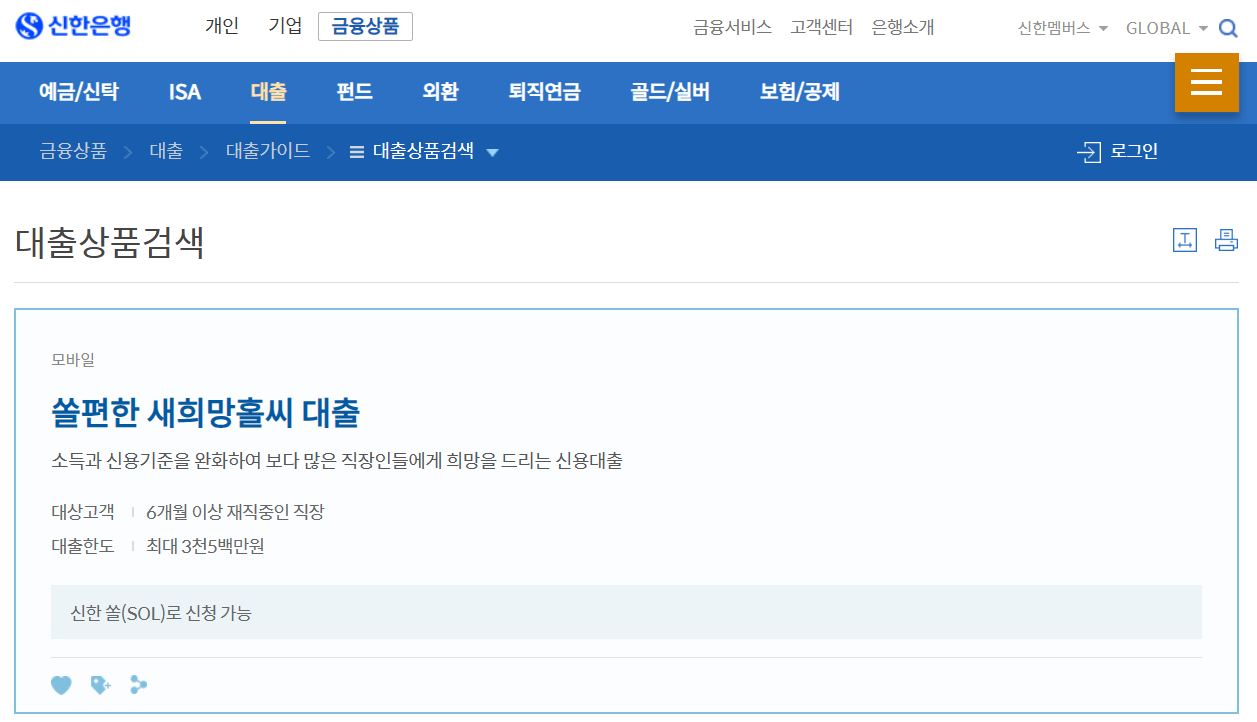Switch to the 금융상품 tab
The width and height of the screenshot is (1257, 722).
tap(365, 27)
